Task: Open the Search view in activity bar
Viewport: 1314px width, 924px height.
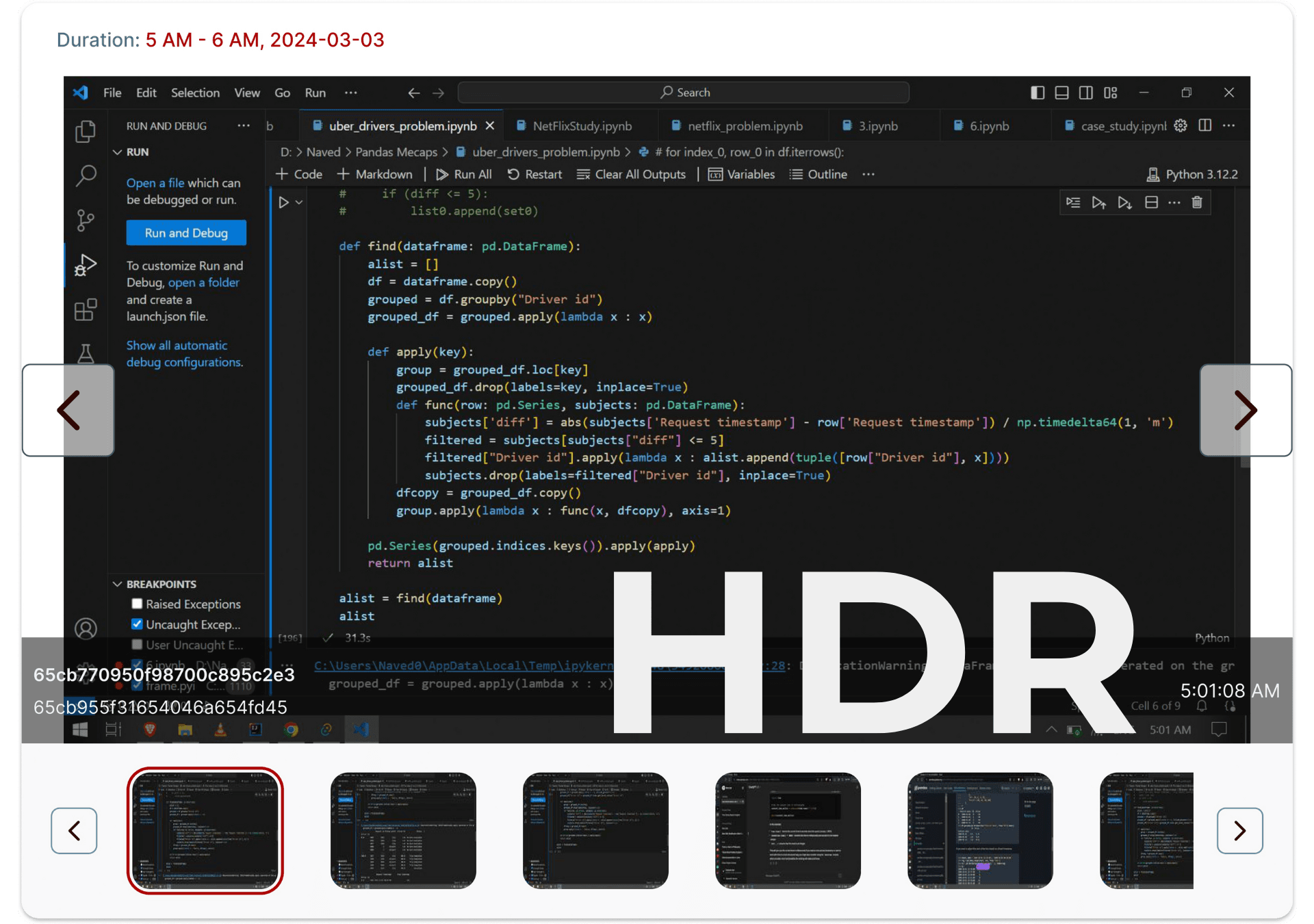Action: 86,176
